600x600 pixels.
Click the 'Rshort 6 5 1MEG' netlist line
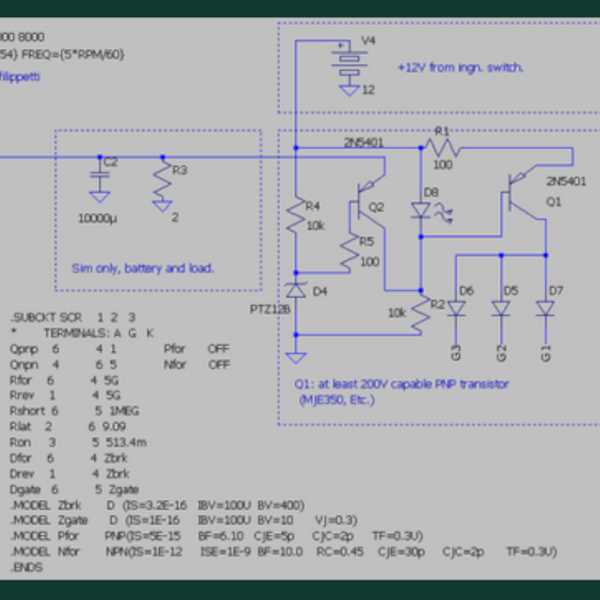75,411
